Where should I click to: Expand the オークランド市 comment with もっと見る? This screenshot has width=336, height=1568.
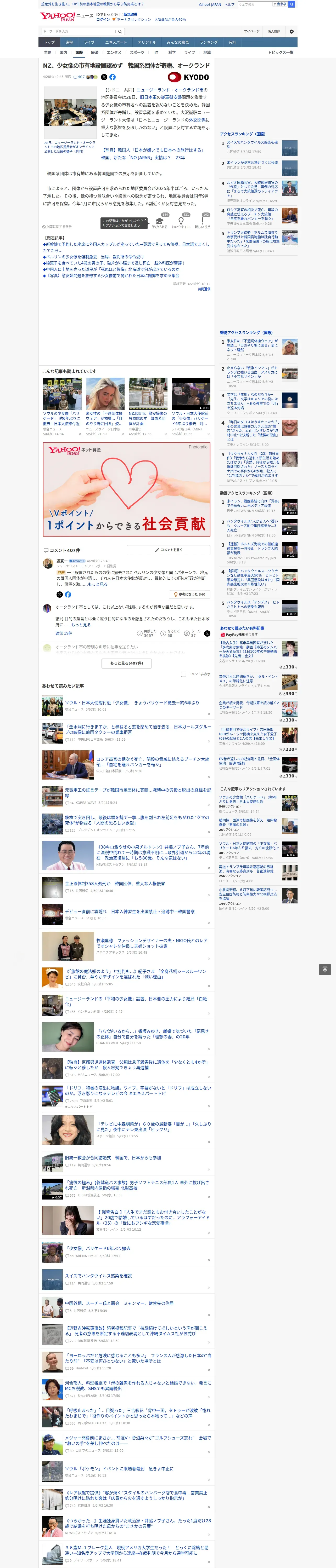click(x=81, y=625)
